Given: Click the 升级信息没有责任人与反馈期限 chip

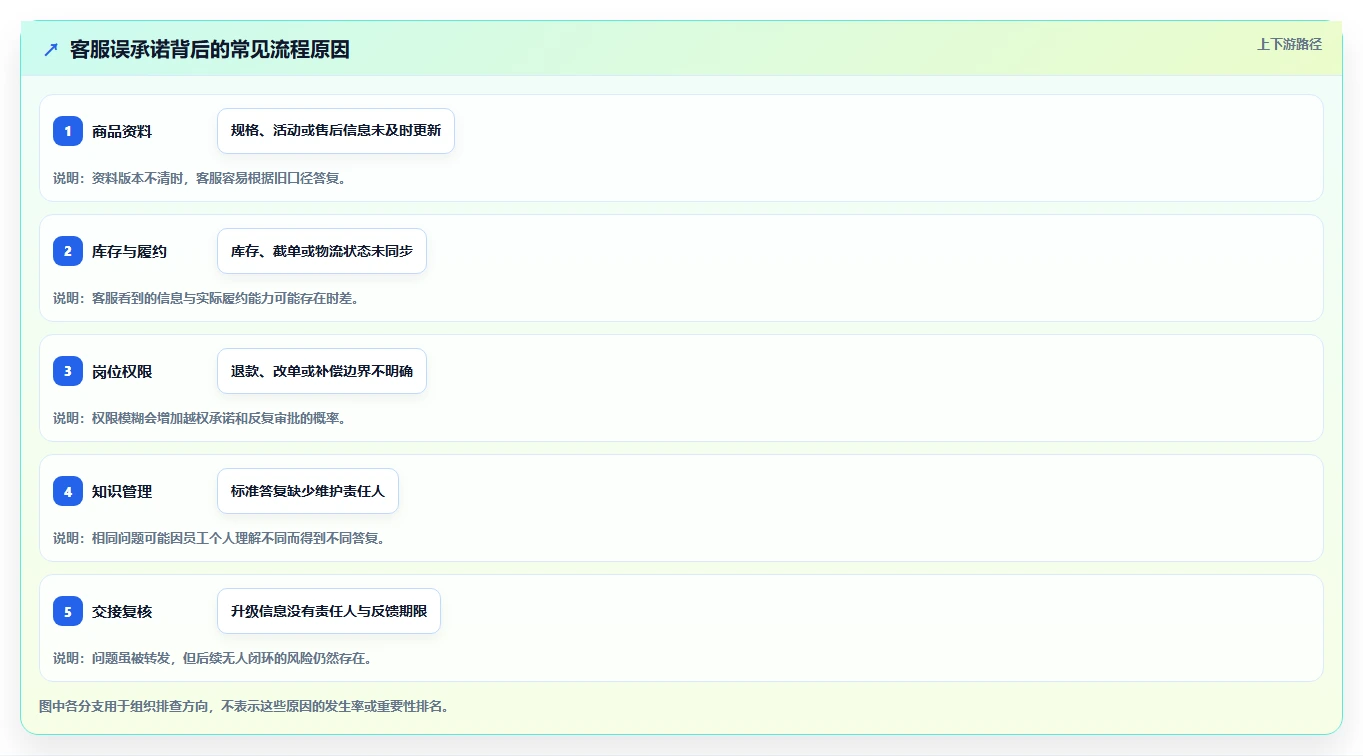Looking at the screenshot, I should 329,611.
